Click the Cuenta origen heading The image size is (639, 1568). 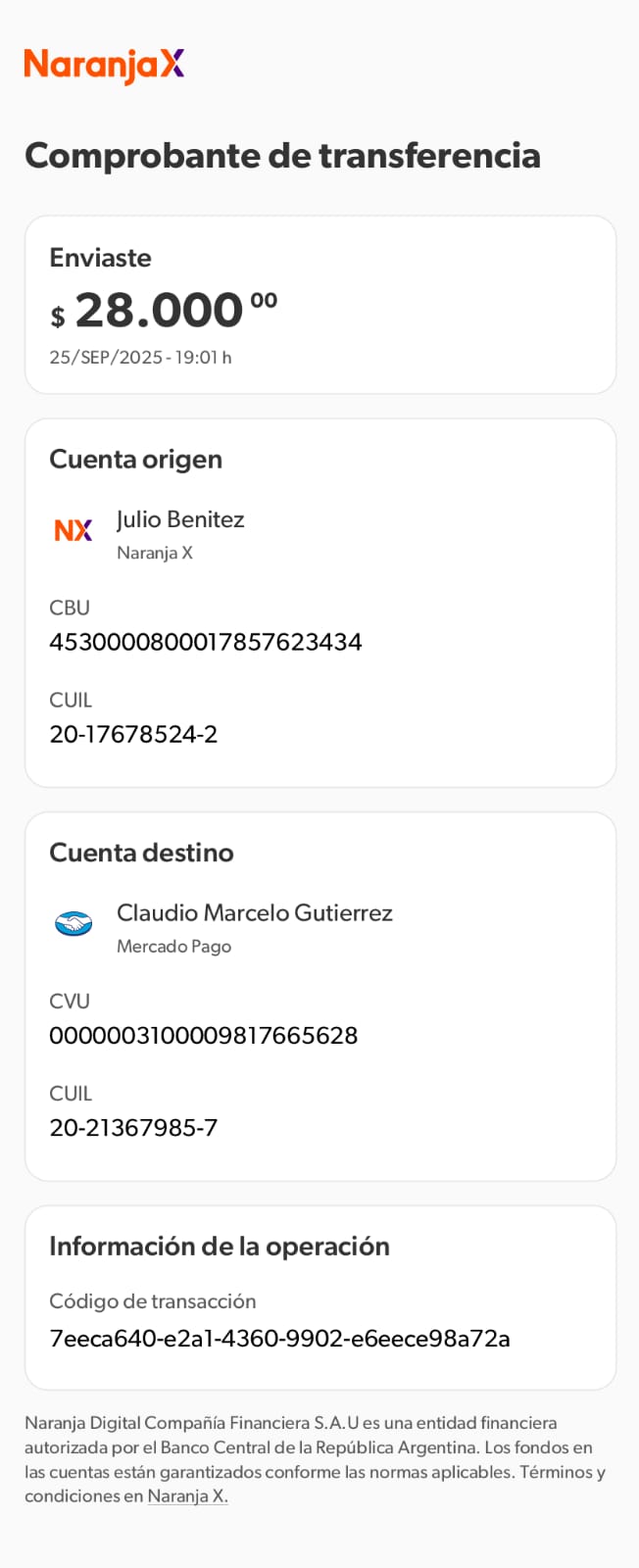tap(135, 459)
